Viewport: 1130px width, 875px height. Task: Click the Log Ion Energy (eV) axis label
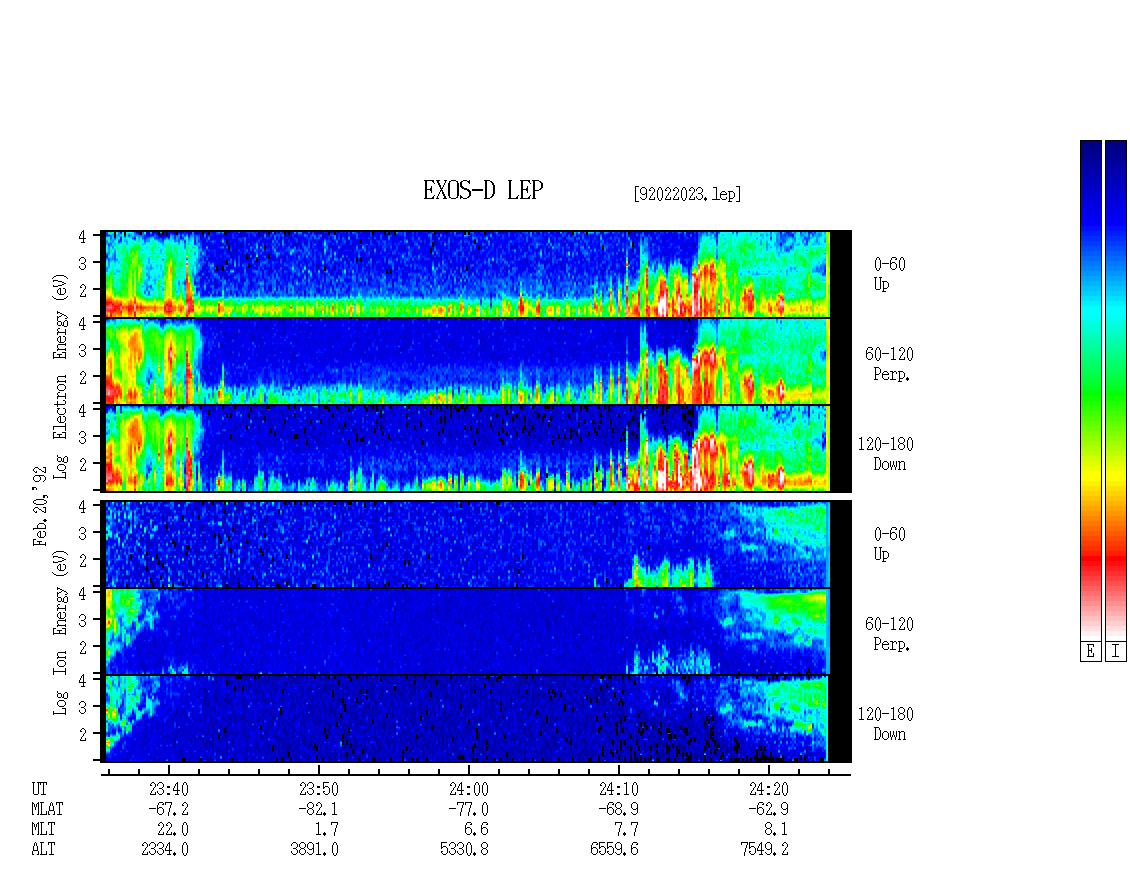[60, 632]
